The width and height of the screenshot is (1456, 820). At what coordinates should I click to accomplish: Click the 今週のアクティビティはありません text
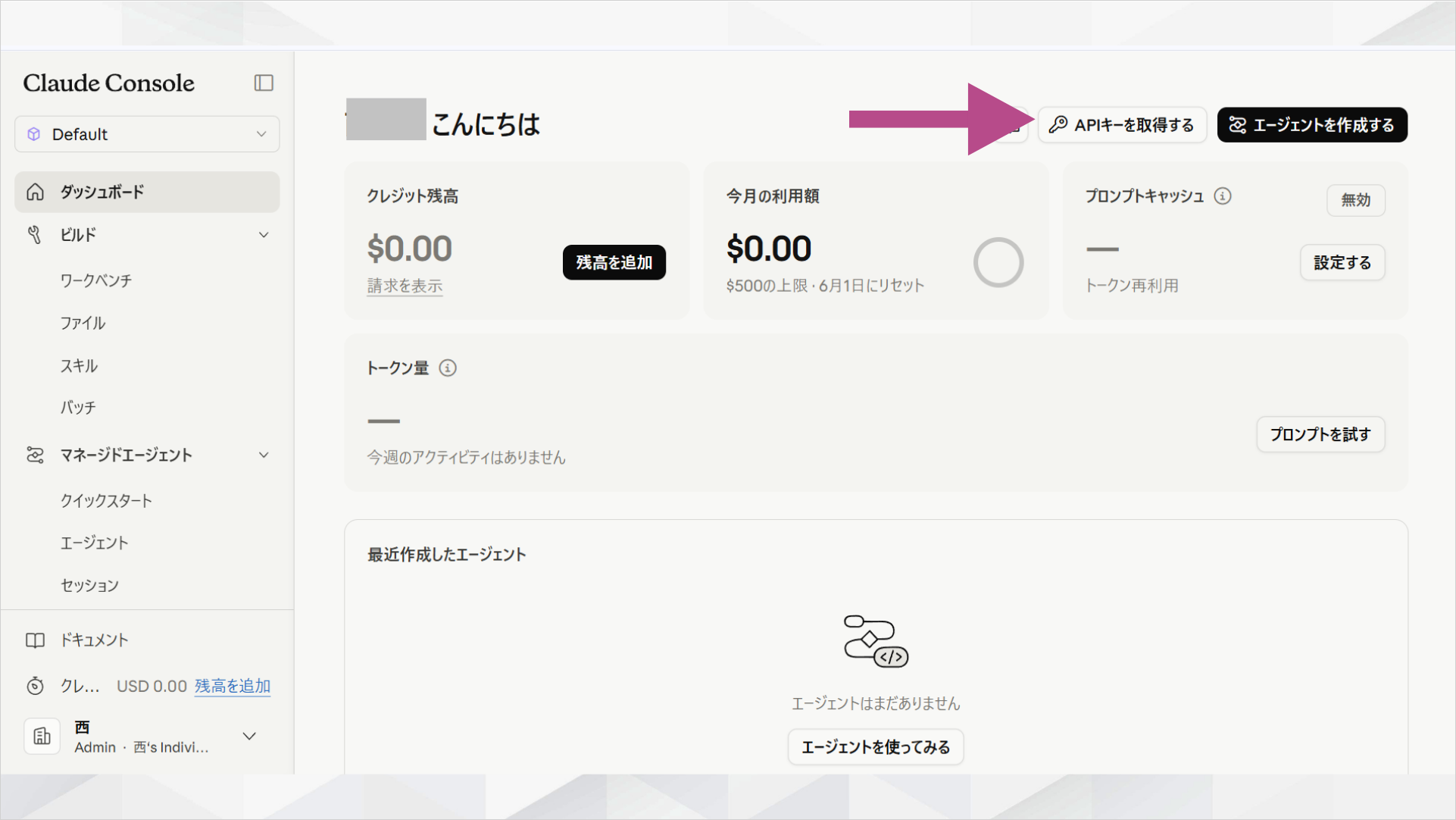click(x=466, y=458)
